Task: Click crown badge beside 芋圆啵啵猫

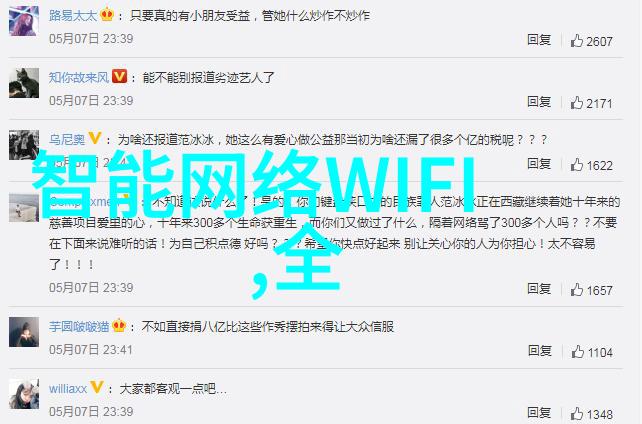Action: pos(119,325)
